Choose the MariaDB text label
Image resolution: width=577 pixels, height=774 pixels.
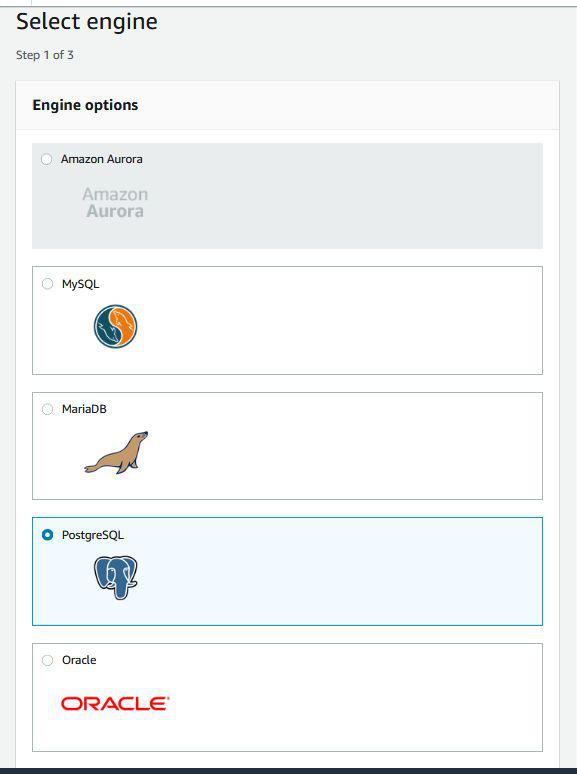pyautogui.click(x=84, y=409)
